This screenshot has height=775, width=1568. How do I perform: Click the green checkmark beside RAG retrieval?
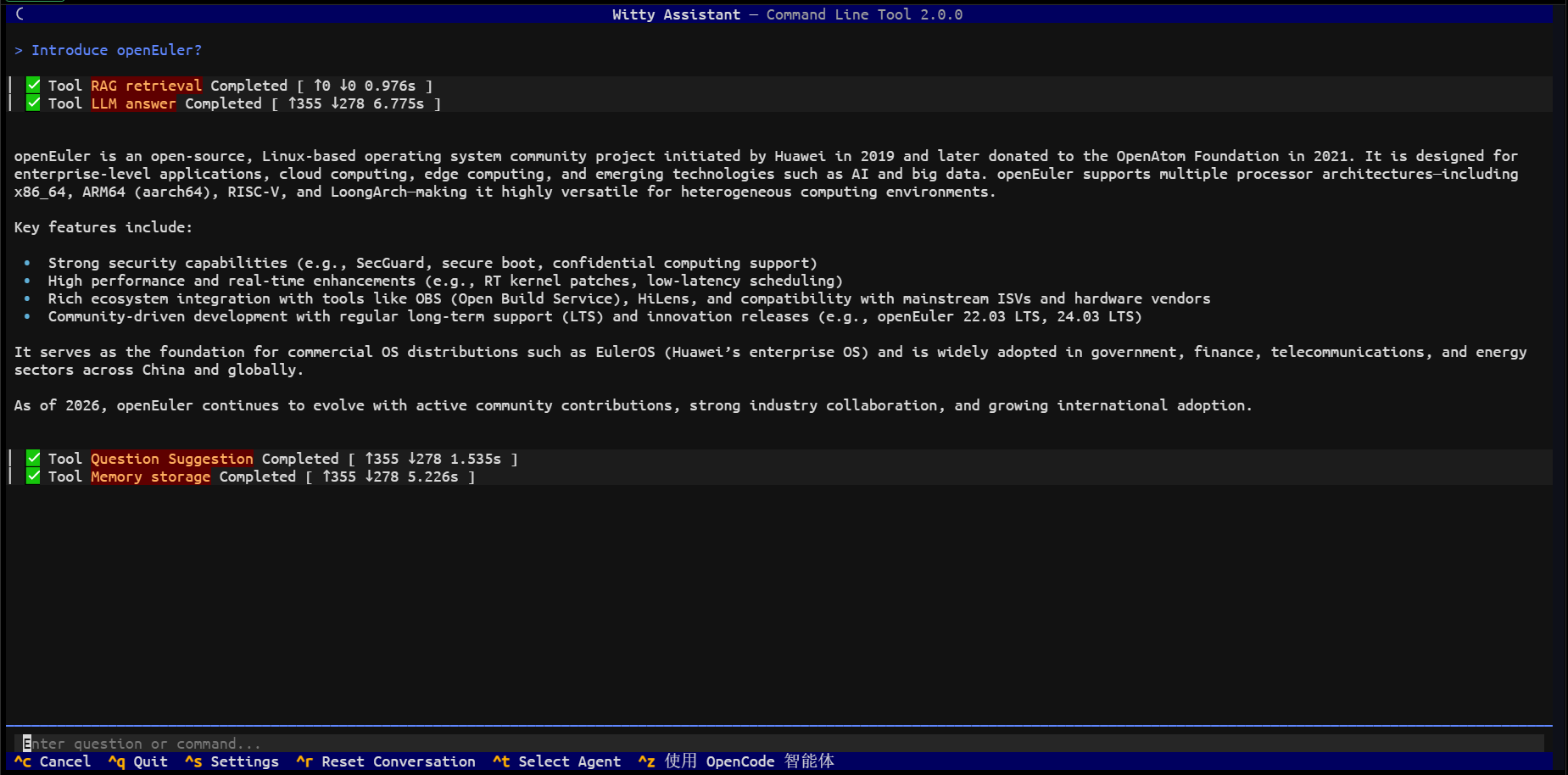[33, 85]
